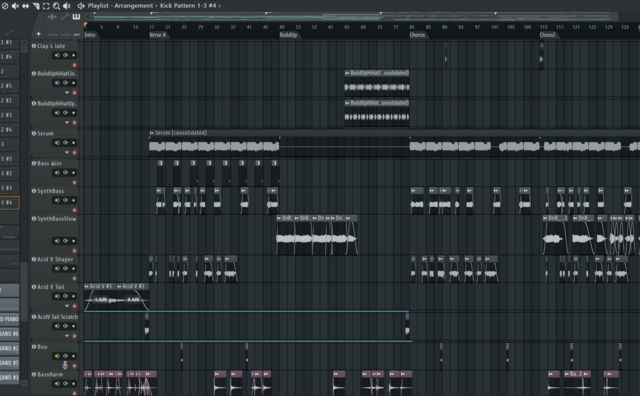
Task: Select the Slice blade tool
Action: pyautogui.click(x=36, y=6)
